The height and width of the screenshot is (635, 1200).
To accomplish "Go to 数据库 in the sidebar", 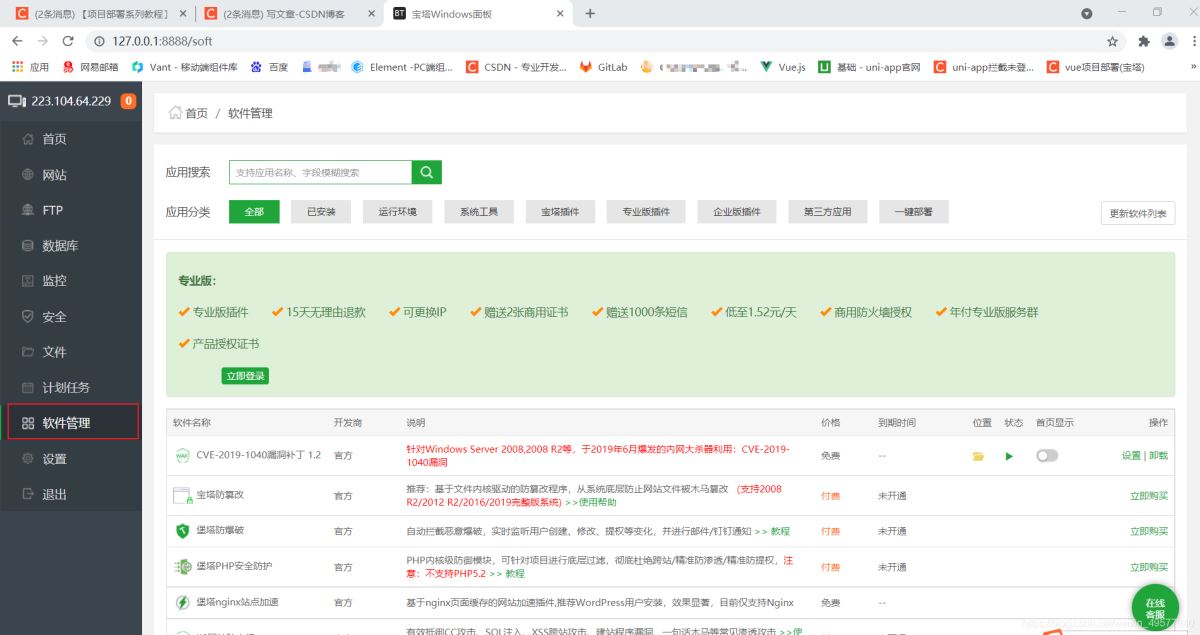I will click(x=60, y=246).
